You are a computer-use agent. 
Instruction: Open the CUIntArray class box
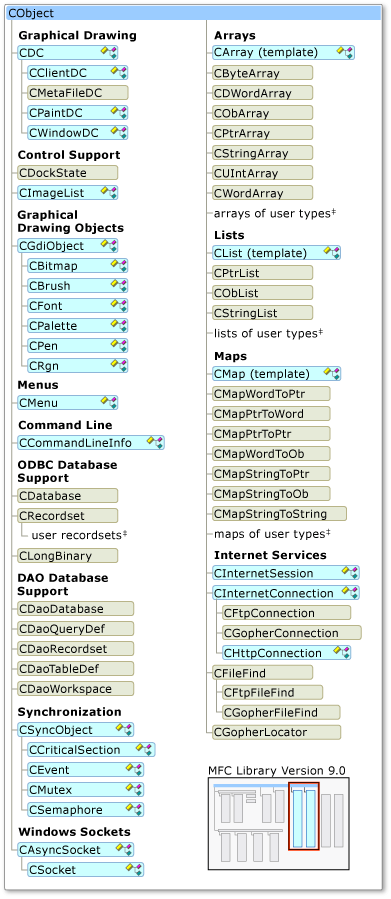click(263, 173)
